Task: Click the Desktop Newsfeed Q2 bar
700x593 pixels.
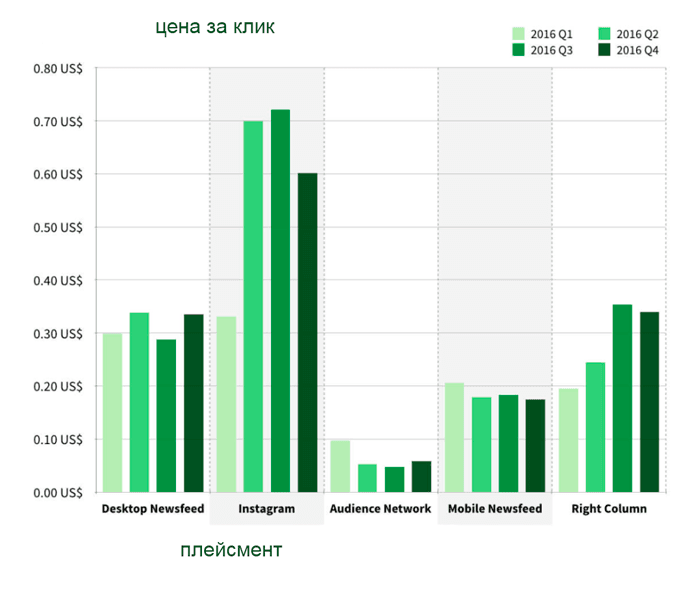Action: tap(139, 402)
